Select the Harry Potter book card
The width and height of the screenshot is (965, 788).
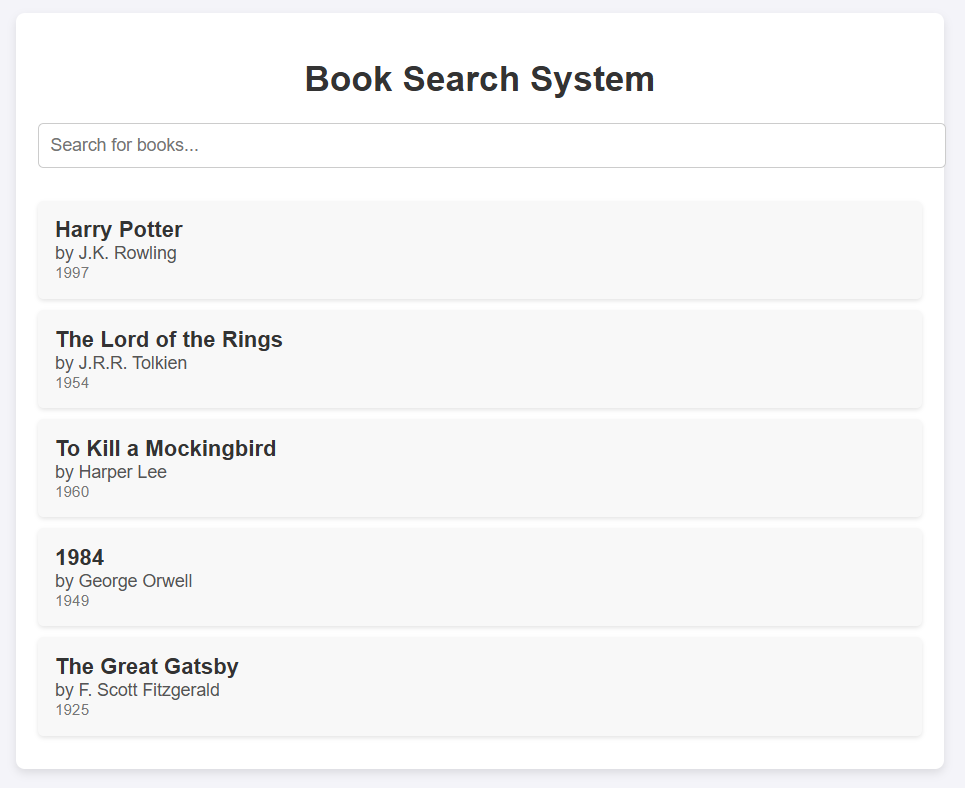click(x=480, y=250)
